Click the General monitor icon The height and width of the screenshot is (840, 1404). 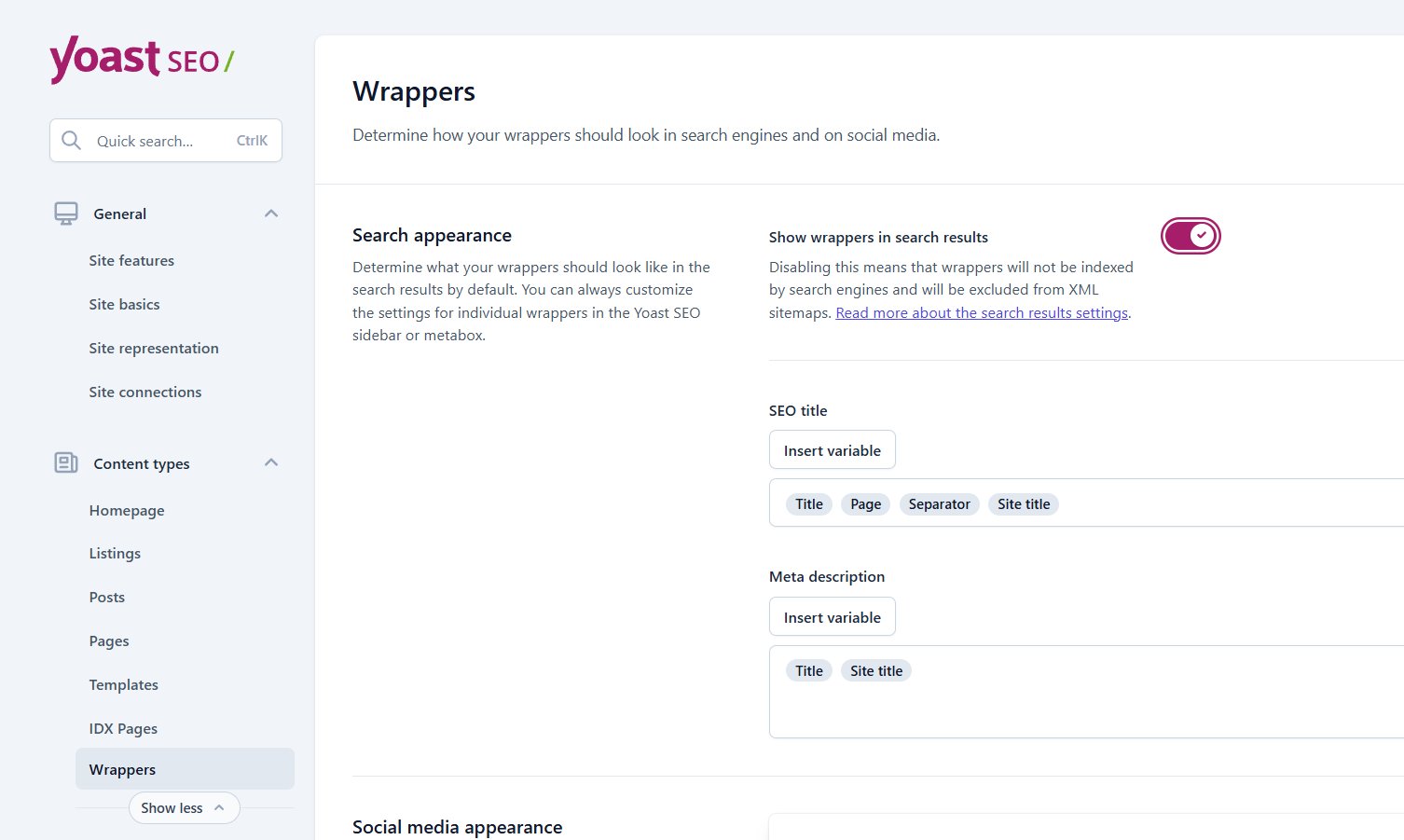click(x=66, y=213)
